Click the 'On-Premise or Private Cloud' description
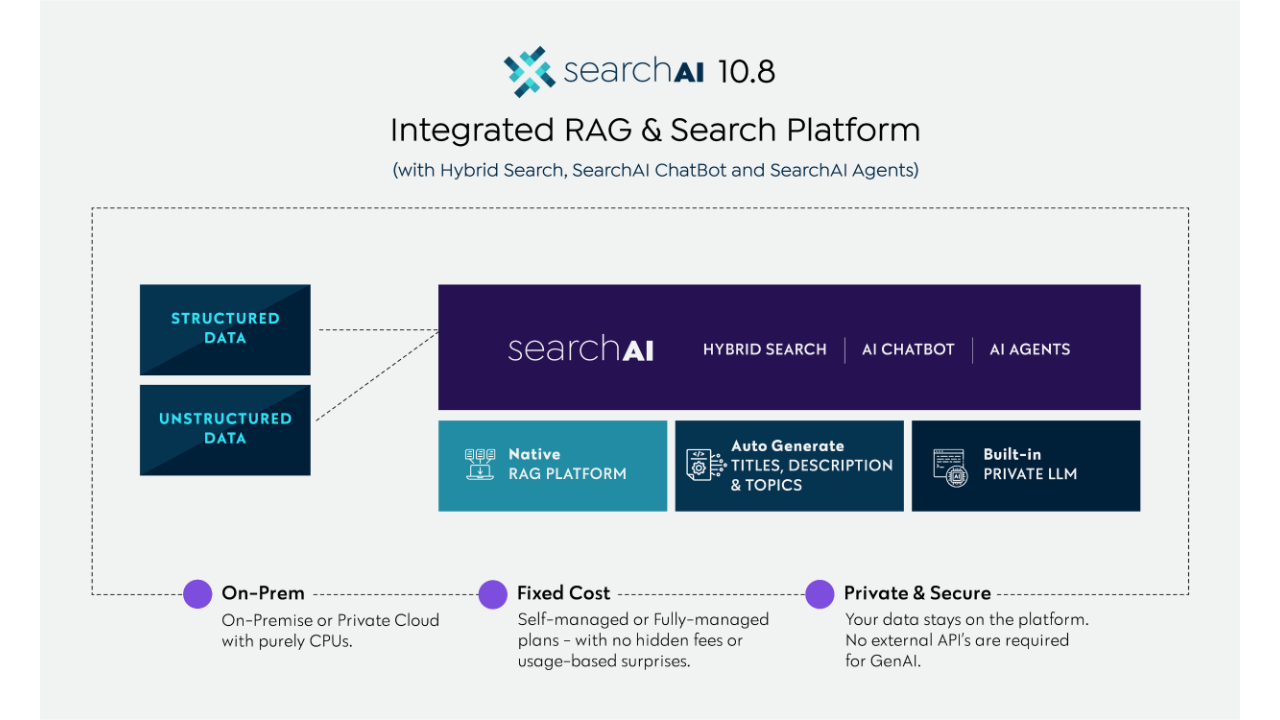The image size is (1280, 720). [x=330, y=630]
